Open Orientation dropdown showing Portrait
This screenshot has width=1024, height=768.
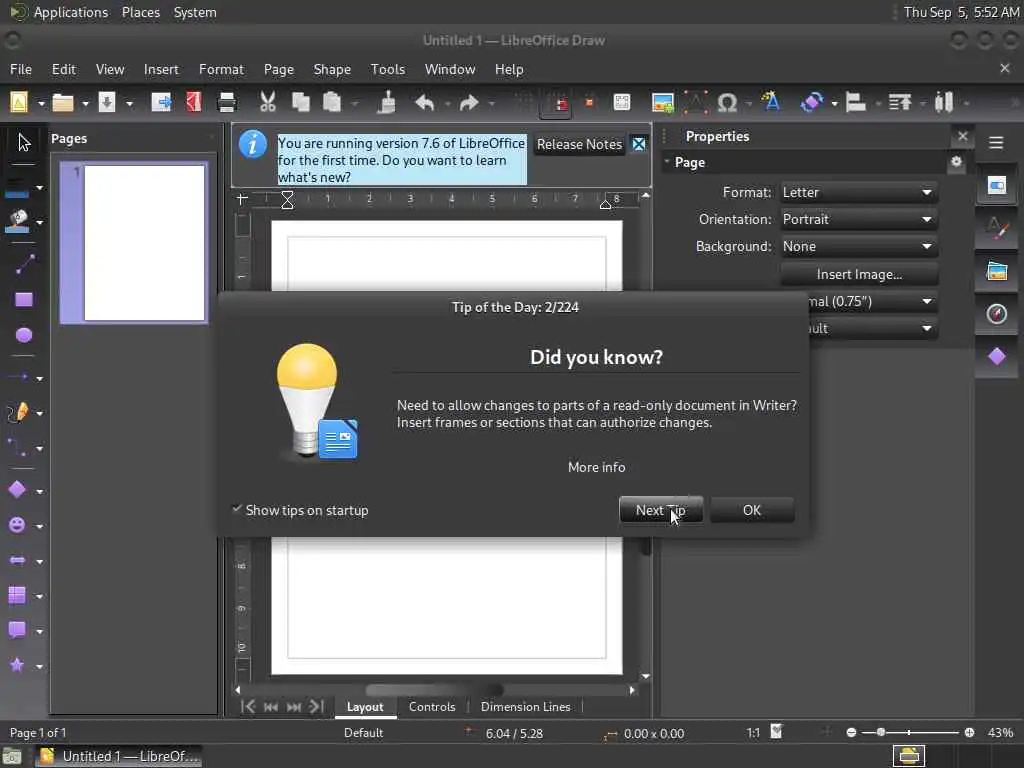(859, 219)
